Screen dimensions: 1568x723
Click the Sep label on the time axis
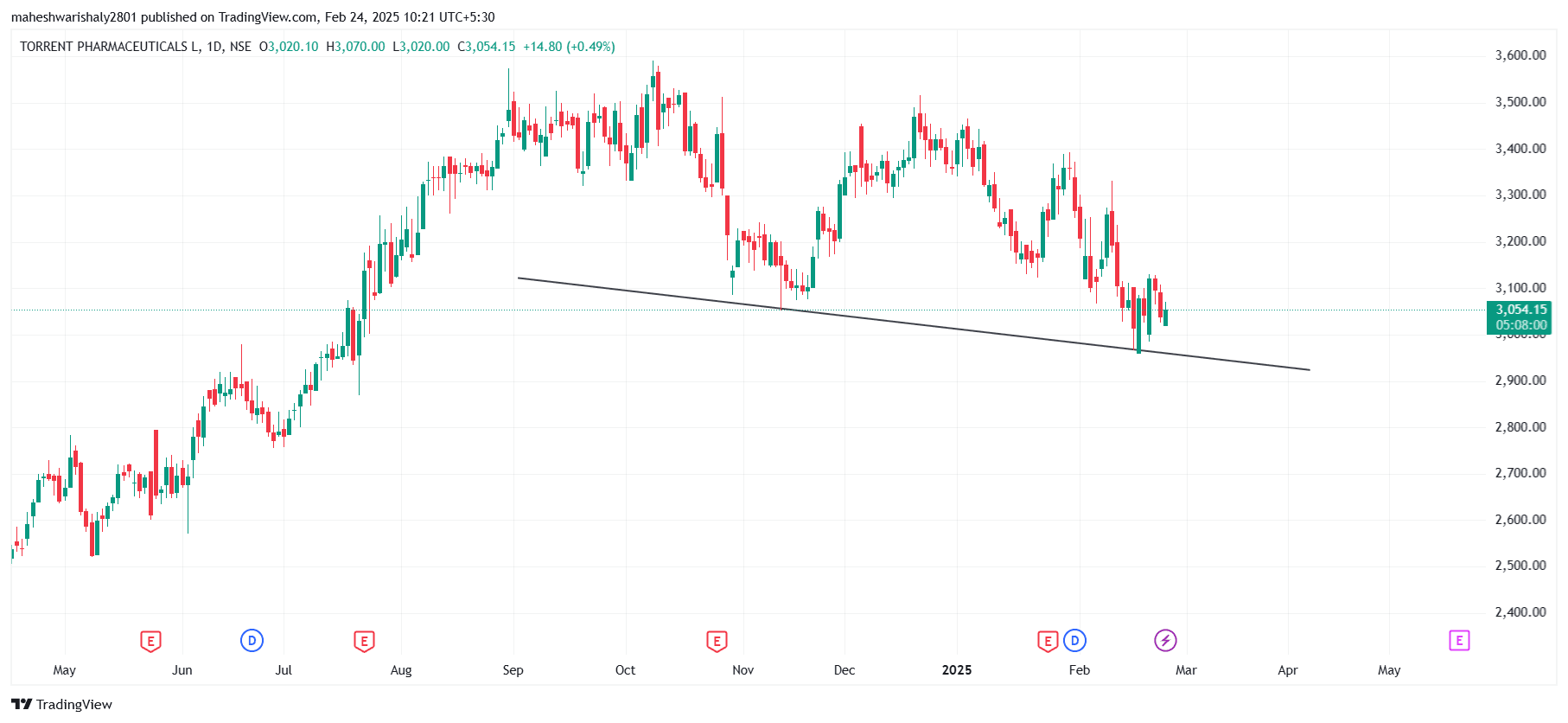click(x=513, y=670)
